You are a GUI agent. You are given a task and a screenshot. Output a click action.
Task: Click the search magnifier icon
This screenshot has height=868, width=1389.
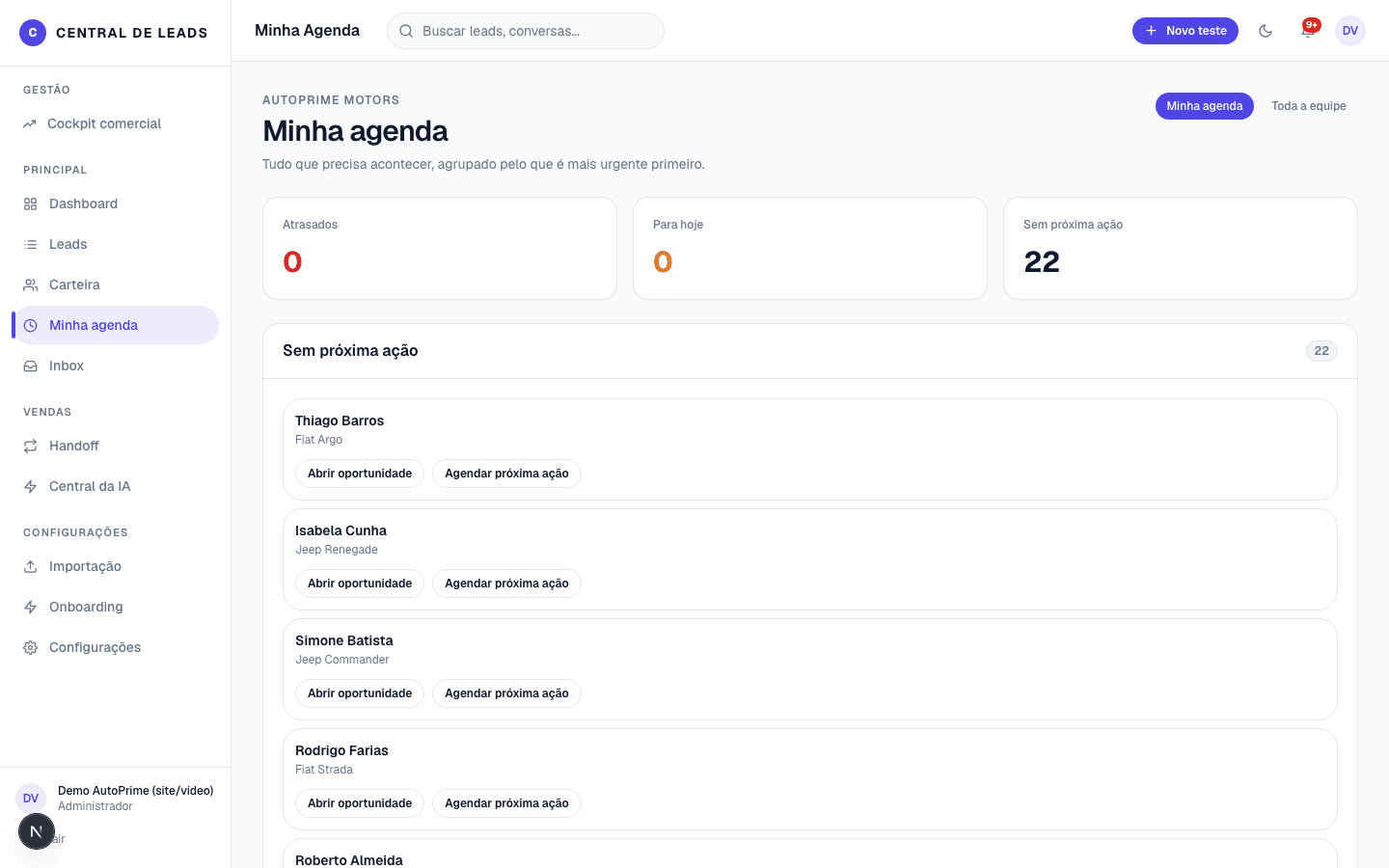[x=406, y=31]
